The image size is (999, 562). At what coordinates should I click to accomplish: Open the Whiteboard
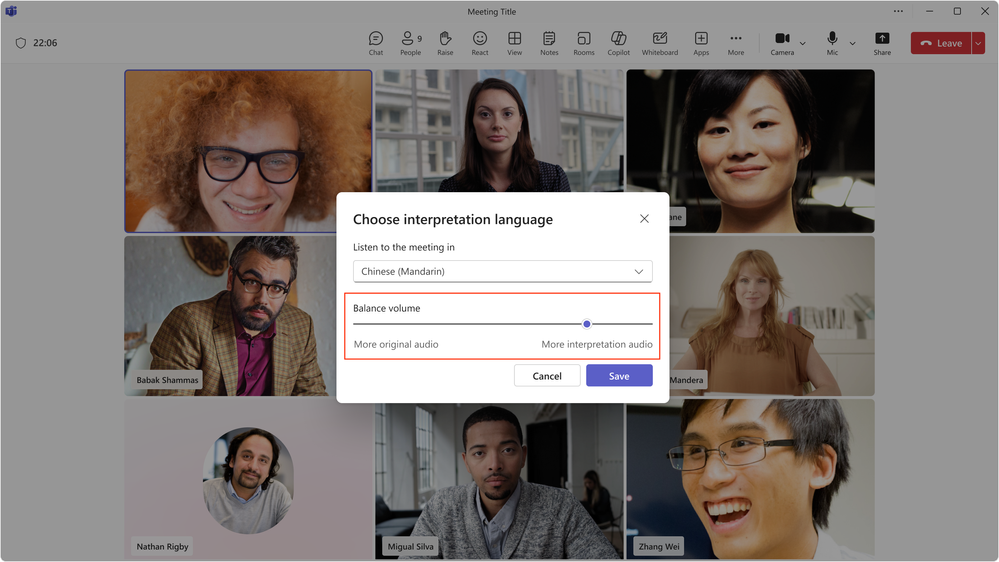point(659,43)
